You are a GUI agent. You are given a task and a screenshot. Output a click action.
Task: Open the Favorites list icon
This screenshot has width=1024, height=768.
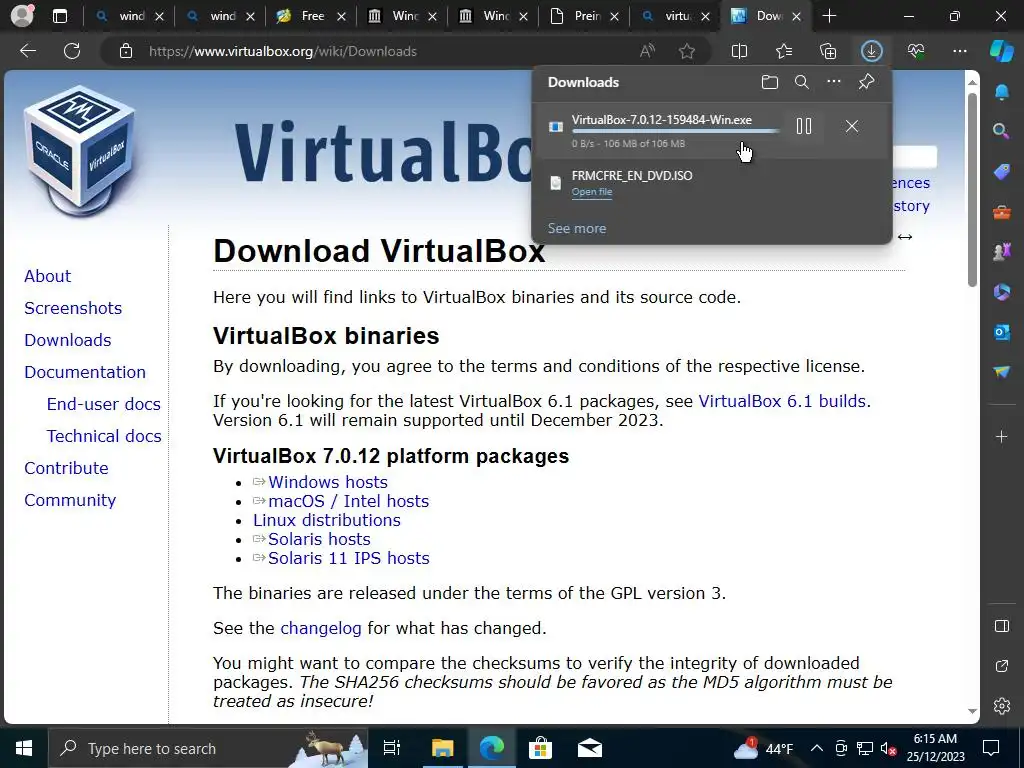[x=784, y=51]
